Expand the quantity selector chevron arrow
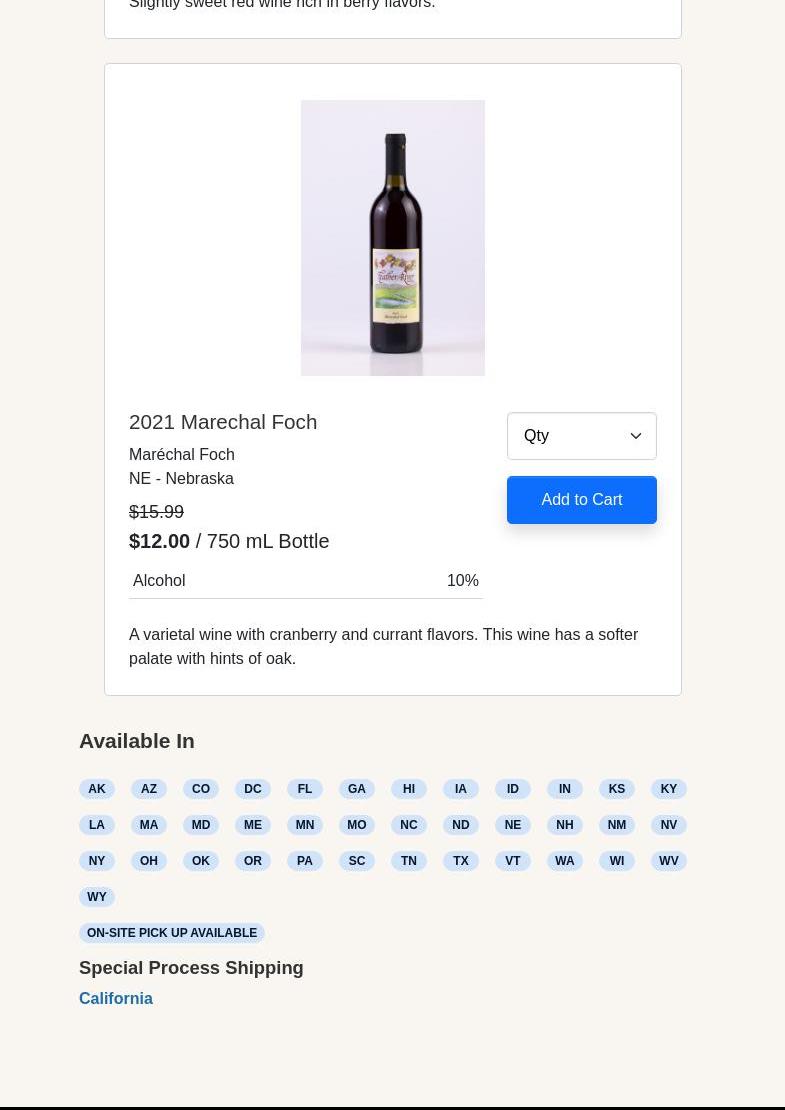This screenshot has height=1110, width=785. (636, 436)
